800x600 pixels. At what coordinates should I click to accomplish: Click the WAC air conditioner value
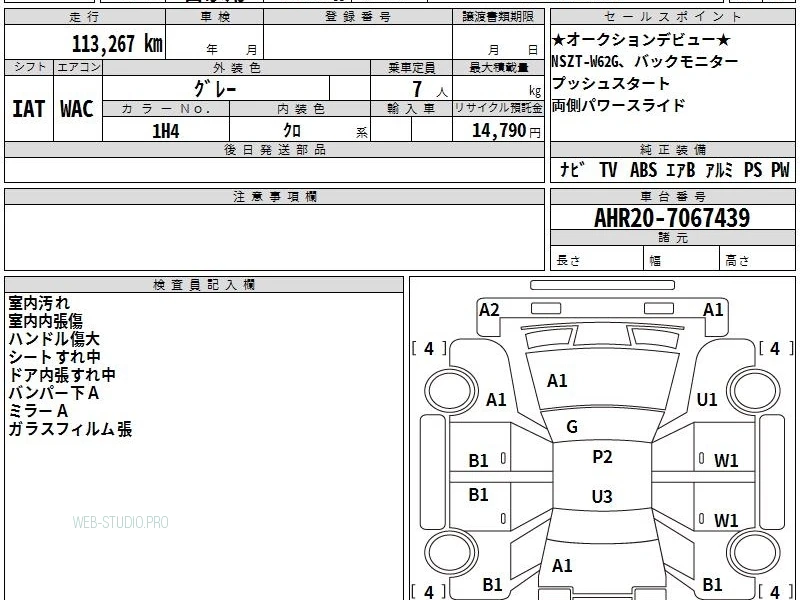coord(77,109)
